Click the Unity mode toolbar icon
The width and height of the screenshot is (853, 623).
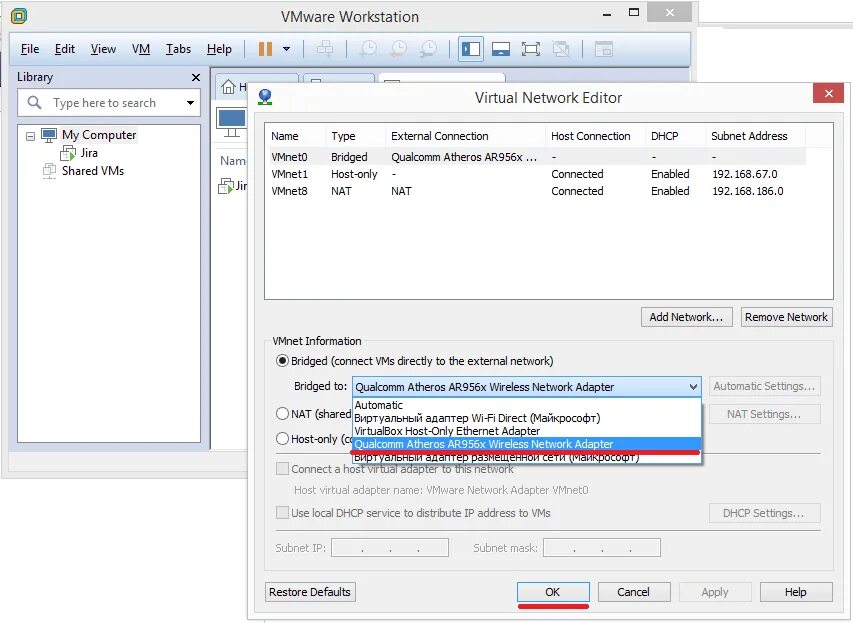[x=561, y=49]
